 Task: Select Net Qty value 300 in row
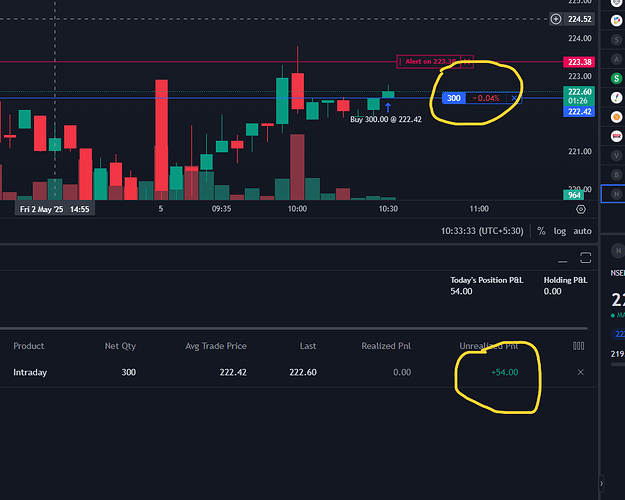pyautogui.click(x=128, y=372)
